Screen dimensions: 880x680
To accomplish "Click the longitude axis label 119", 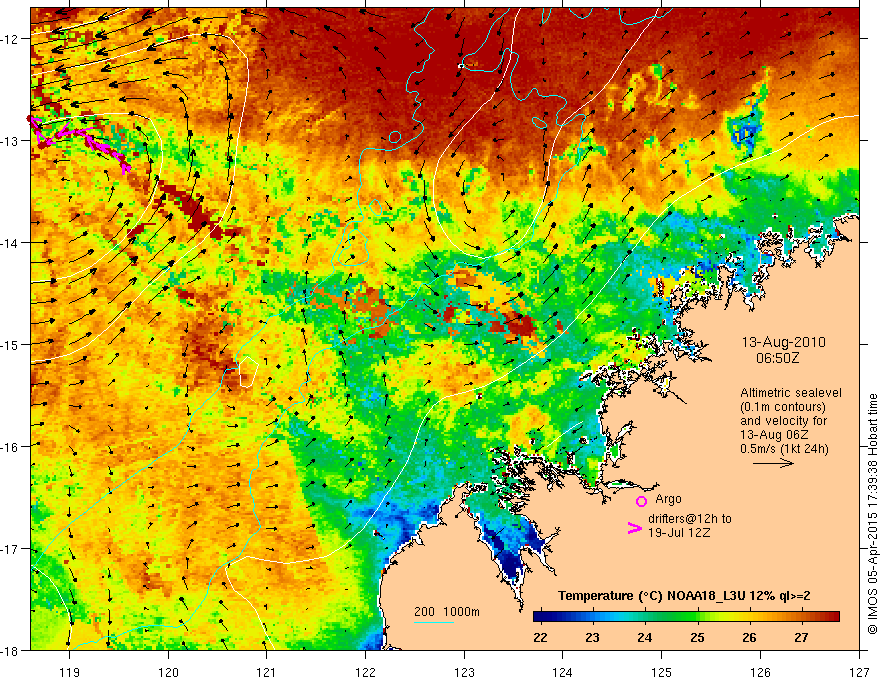I will tap(70, 672).
